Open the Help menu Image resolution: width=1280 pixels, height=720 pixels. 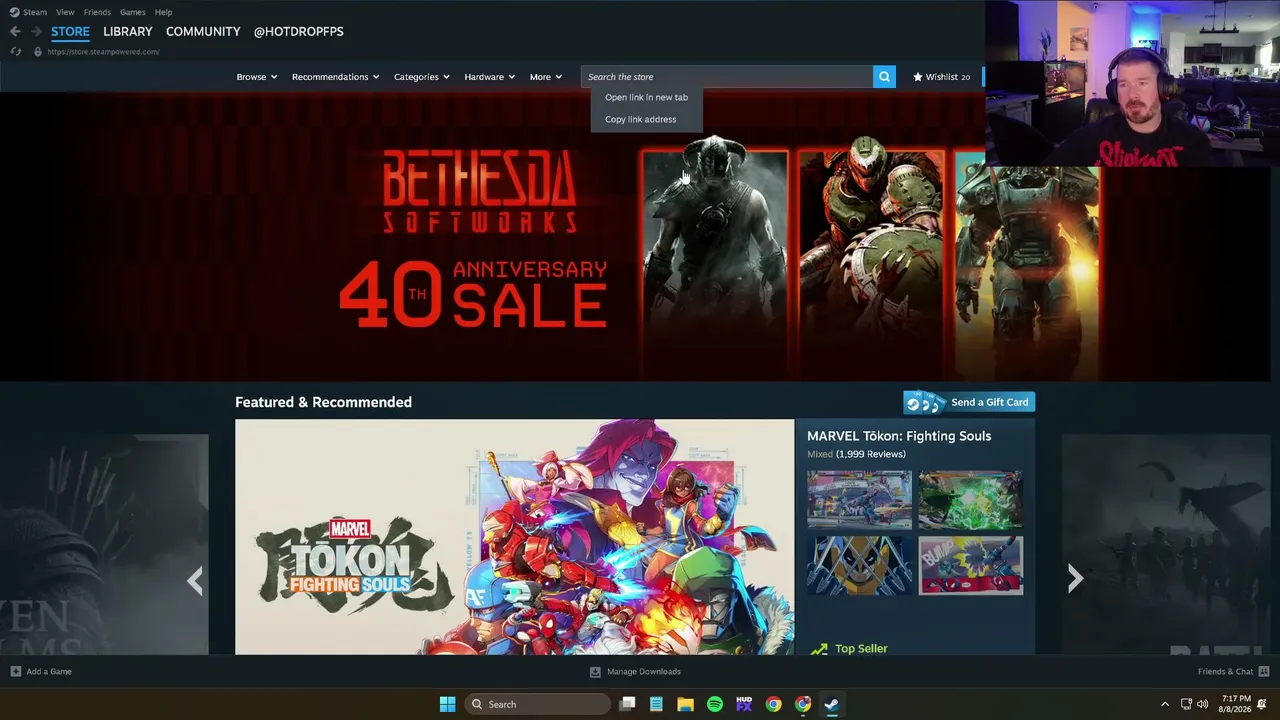(163, 12)
